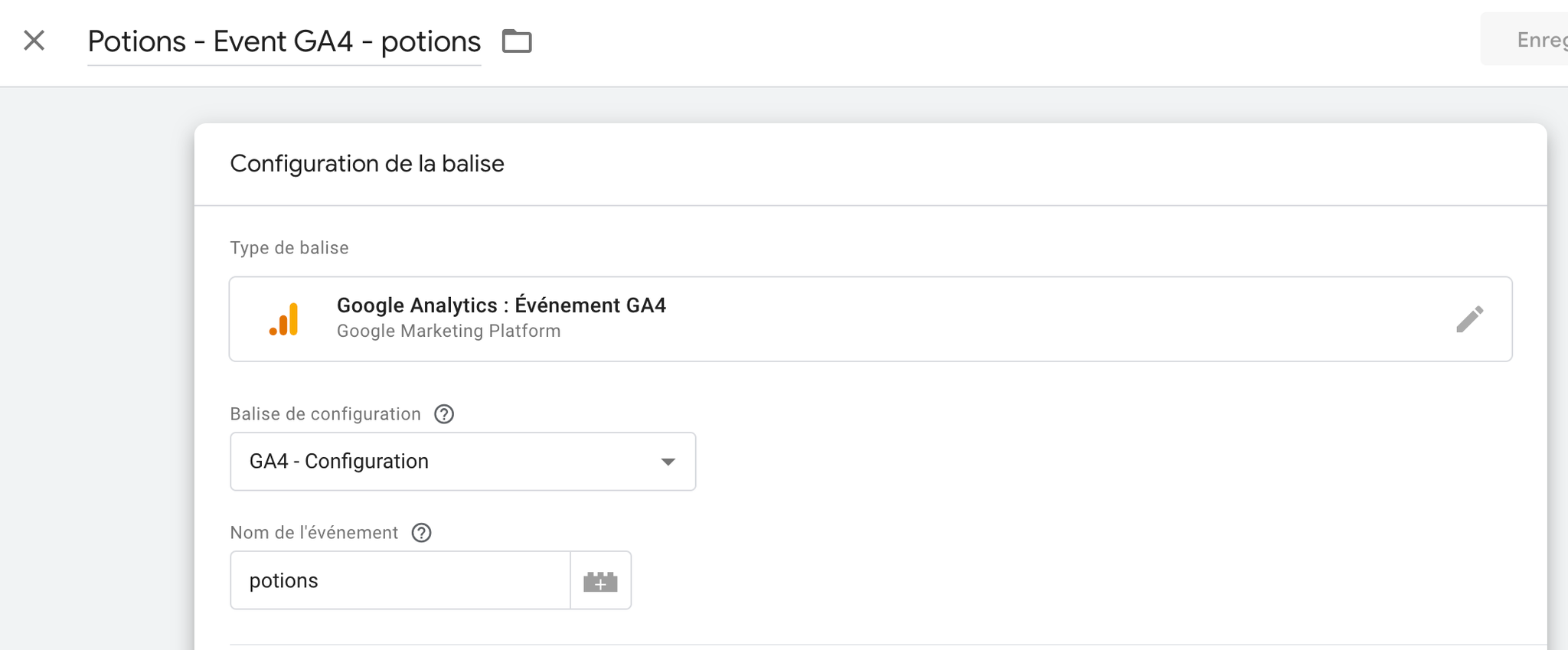
Task: Close the tag editor with the X icon
Action: pos(34,41)
